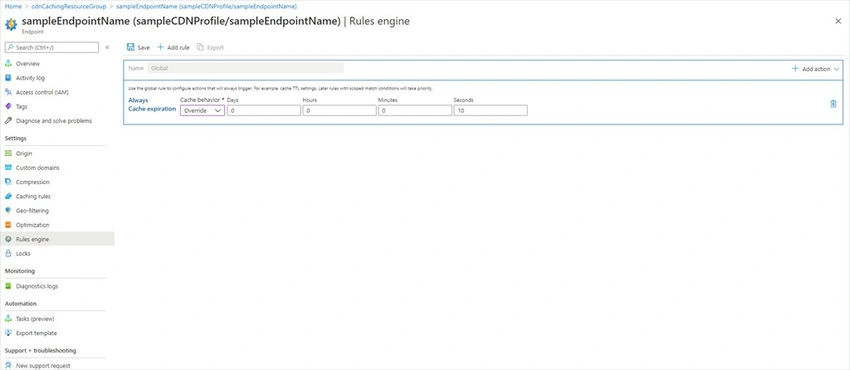Viewport: 850px width, 370px height.
Task: Open Export template page
Action: (36, 333)
